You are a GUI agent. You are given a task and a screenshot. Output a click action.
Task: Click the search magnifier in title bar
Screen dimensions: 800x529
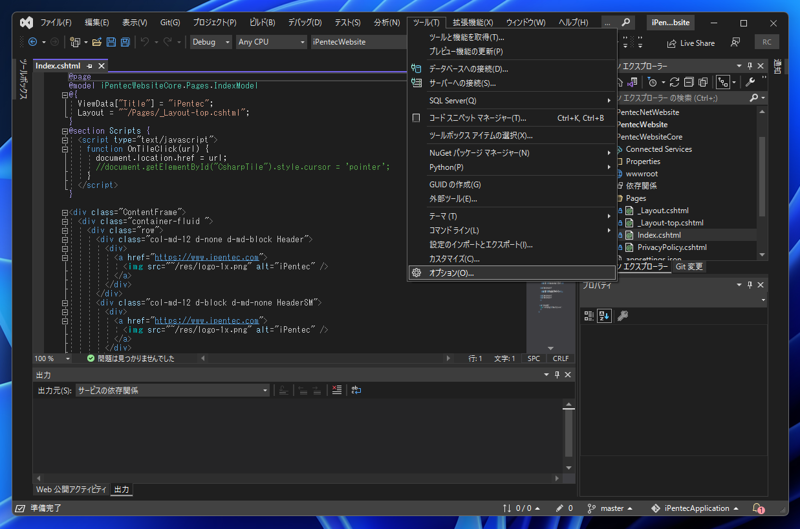click(x=626, y=22)
